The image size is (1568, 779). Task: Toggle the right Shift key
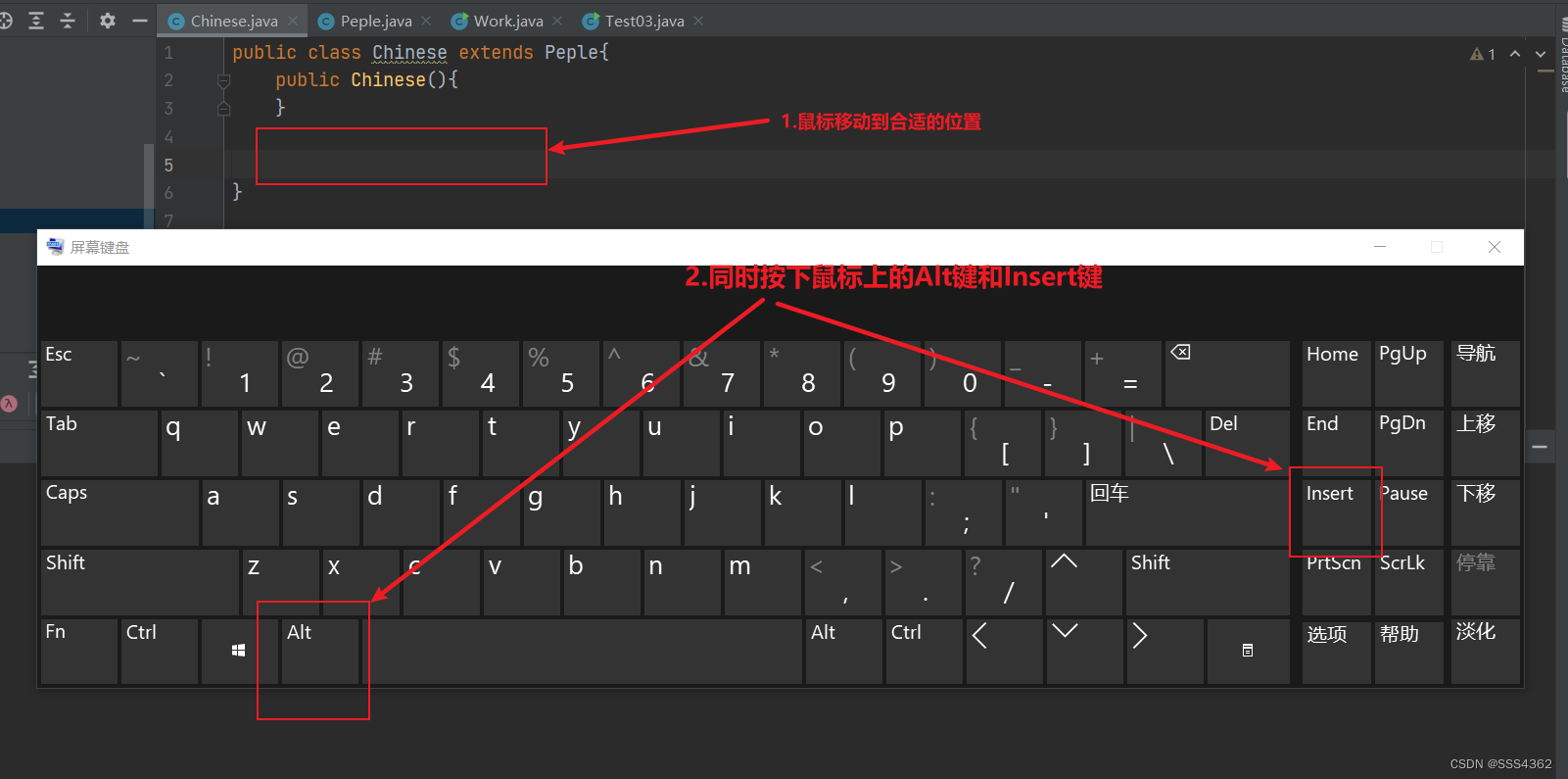click(1208, 582)
